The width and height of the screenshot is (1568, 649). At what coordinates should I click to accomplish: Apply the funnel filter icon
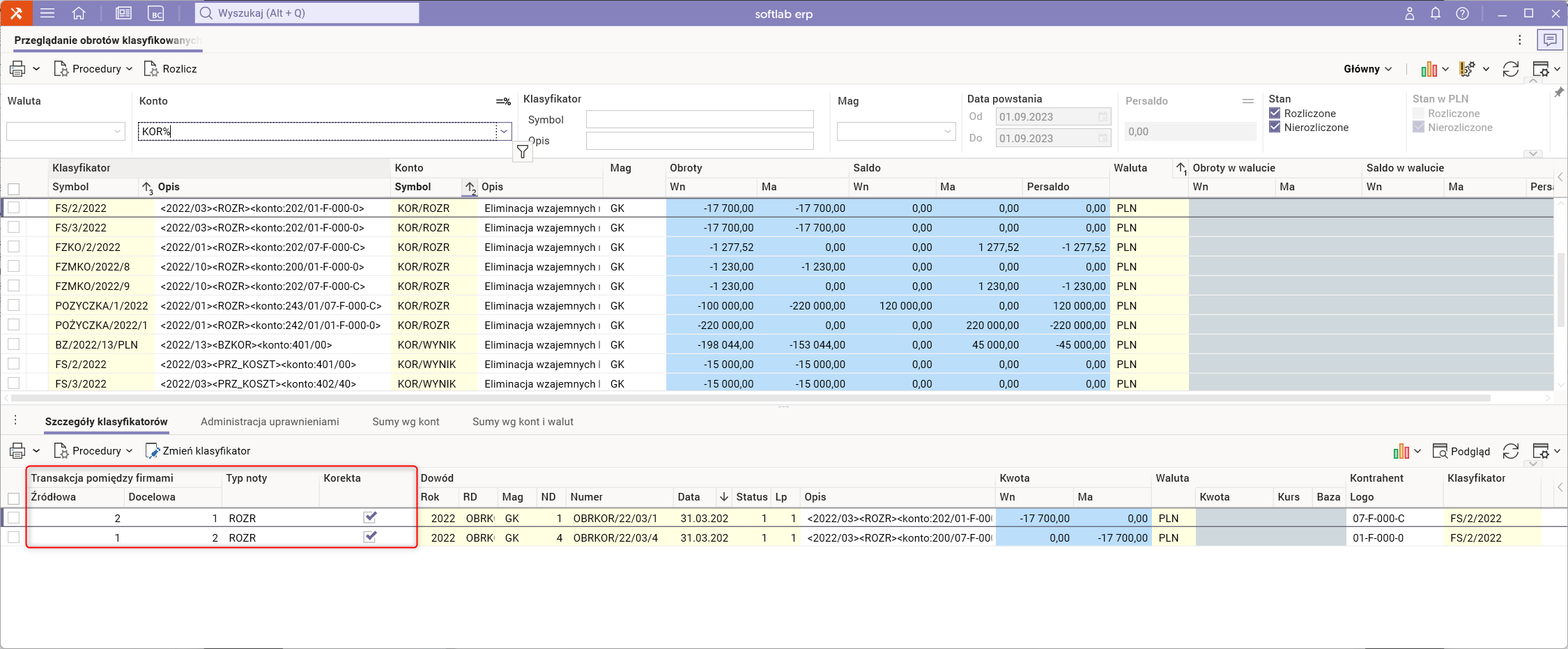[x=523, y=152]
